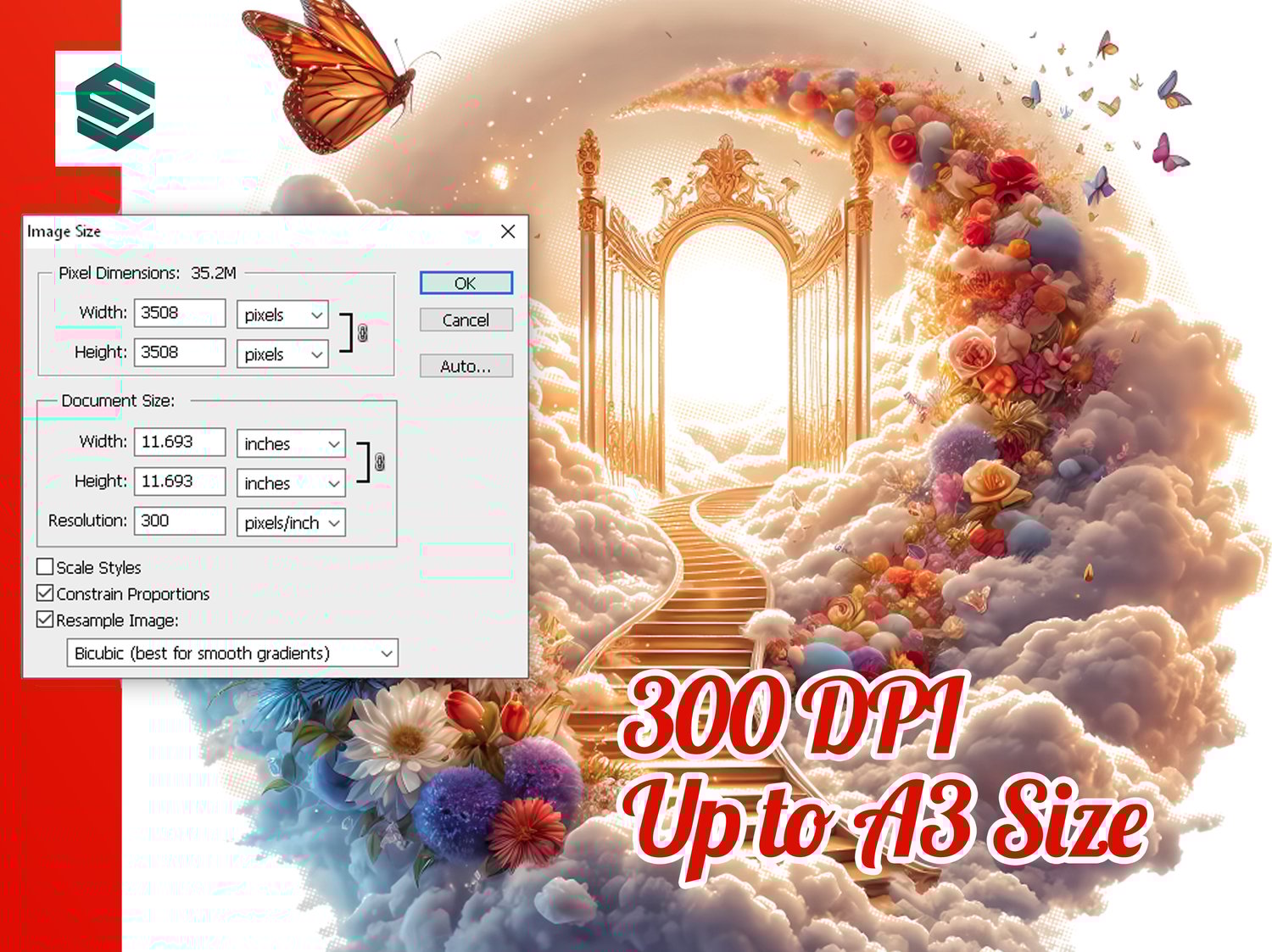Click the Pixel Dimensions Width field
1272x952 pixels.
coord(180,313)
